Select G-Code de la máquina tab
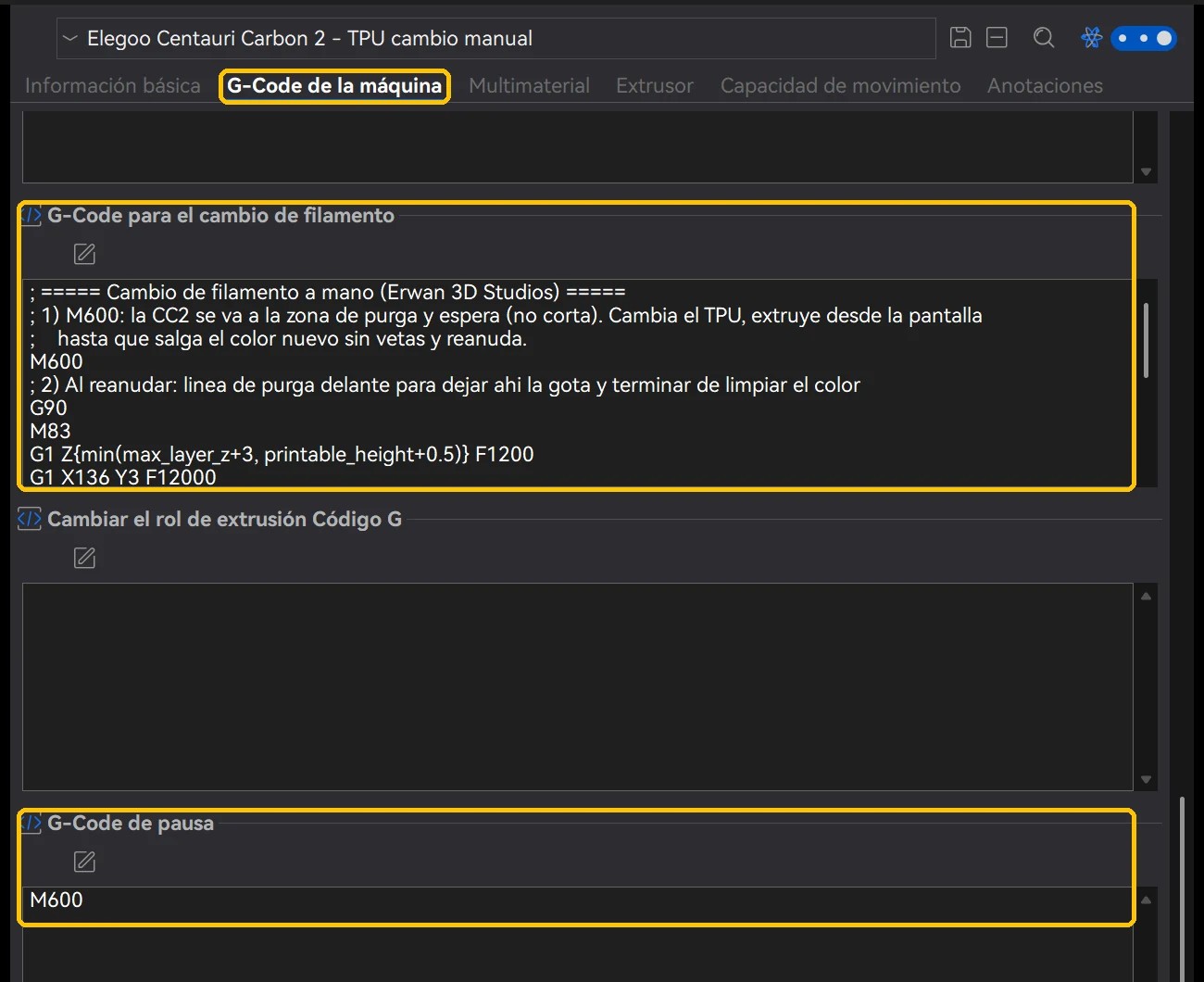Screen dimensions: 1204x982 coord(334,86)
